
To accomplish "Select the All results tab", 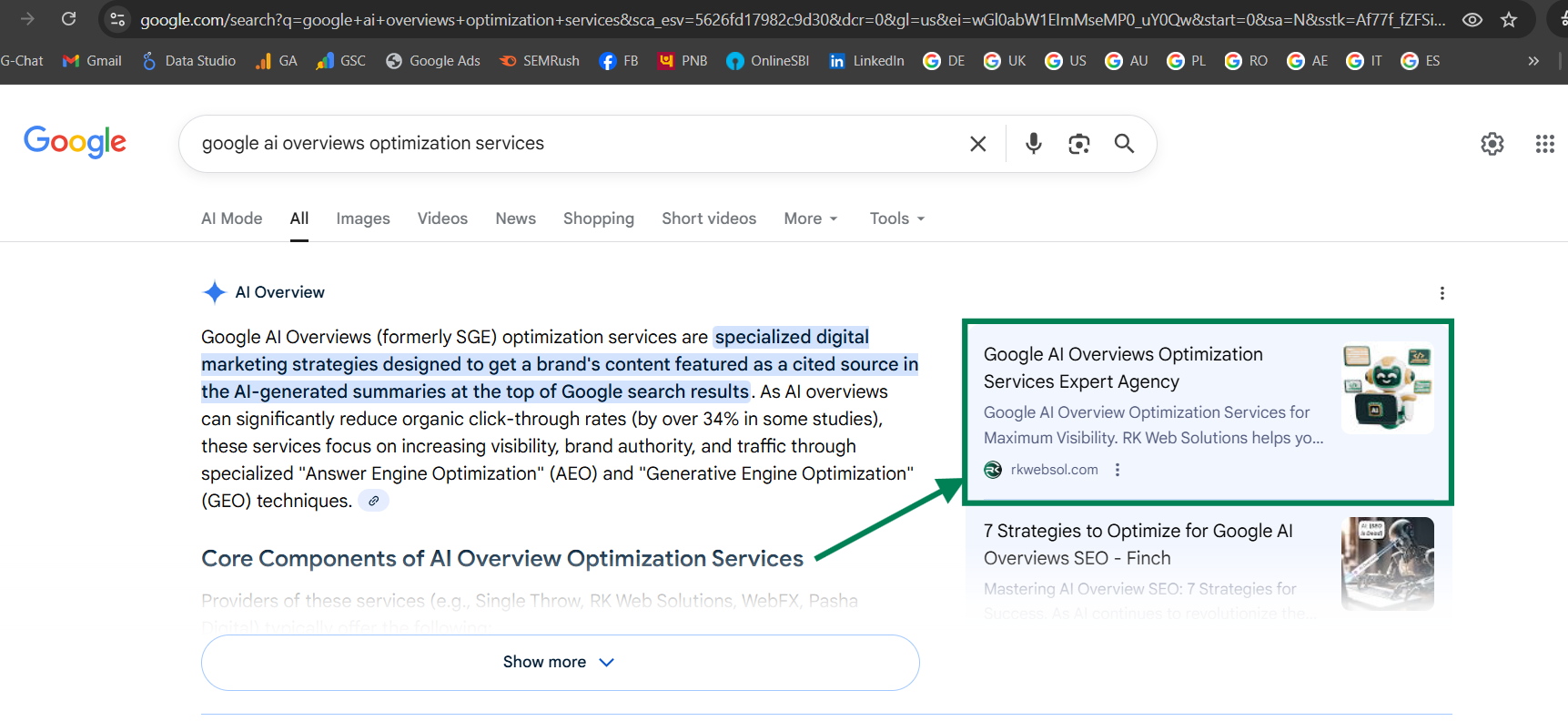I will pos(299,218).
